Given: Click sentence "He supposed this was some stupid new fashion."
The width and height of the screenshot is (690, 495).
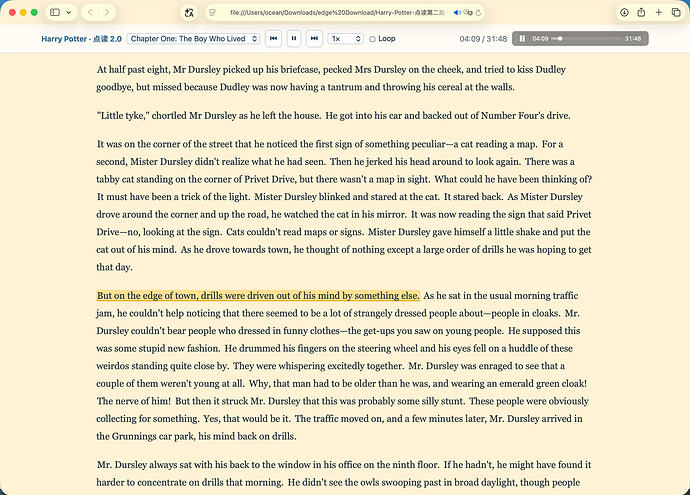Looking at the screenshot, I should tap(338, 340).
